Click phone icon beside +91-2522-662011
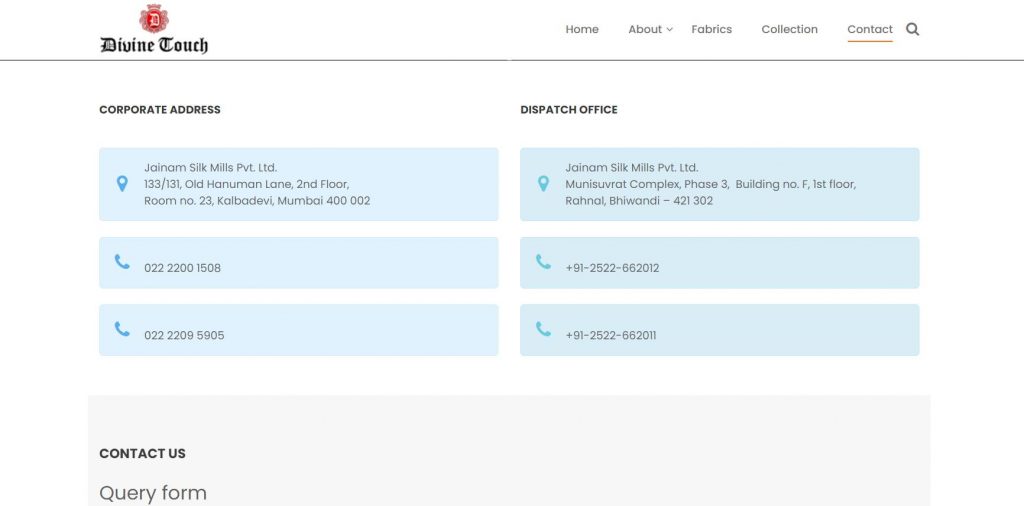Image resolution: width=1024 pixels, height=506 pixels. [x=543, y=329]
